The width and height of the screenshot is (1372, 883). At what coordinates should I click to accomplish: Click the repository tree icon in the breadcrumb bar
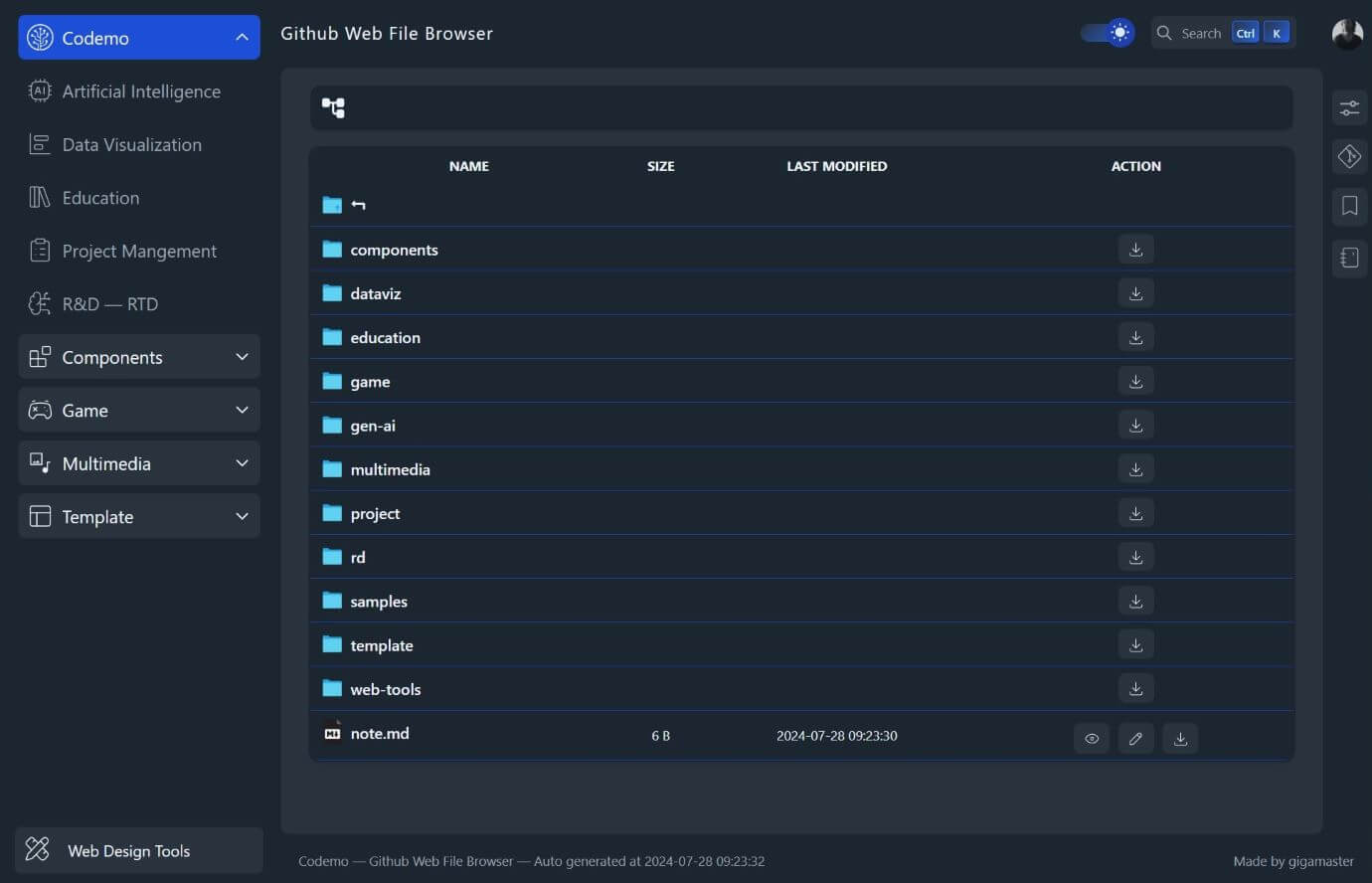click(333, 107)
